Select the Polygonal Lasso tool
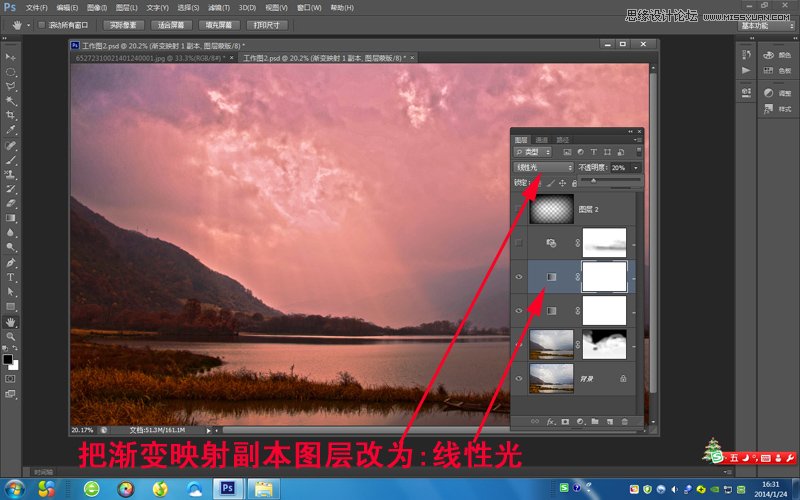Viewport: 800px width, 500px height. pyautogui.click(x=10, y=86)
